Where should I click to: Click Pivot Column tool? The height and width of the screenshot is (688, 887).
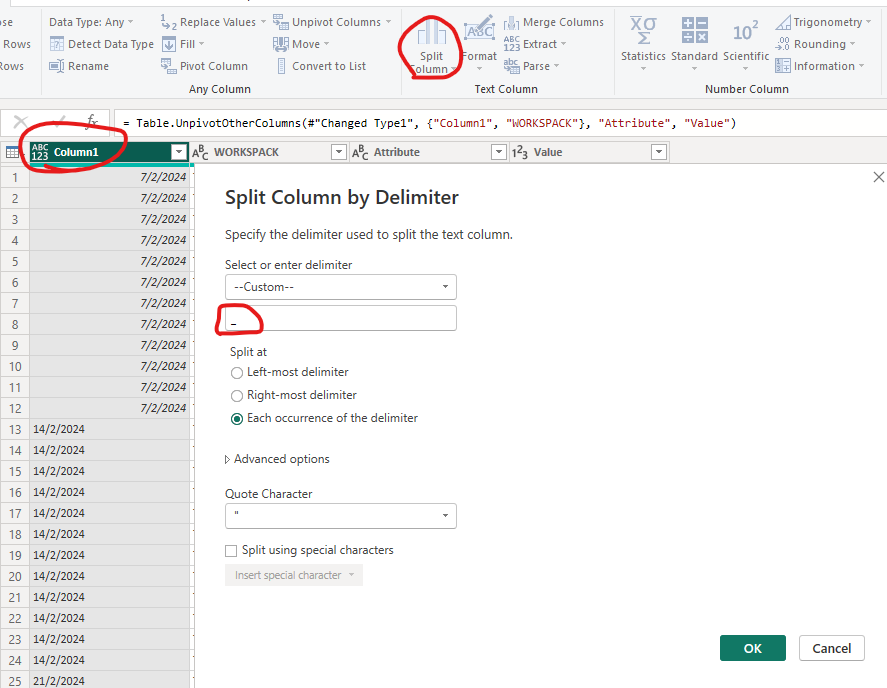tap(204, 66)
